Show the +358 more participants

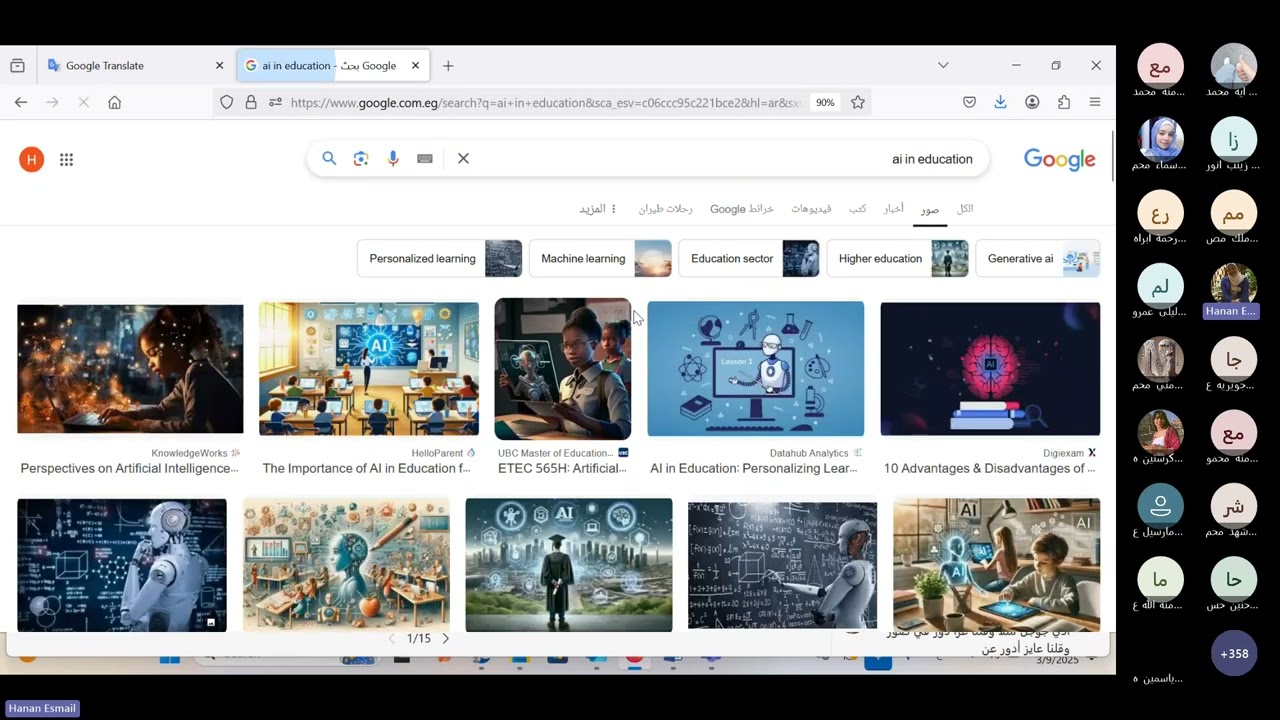(1234, 653)
